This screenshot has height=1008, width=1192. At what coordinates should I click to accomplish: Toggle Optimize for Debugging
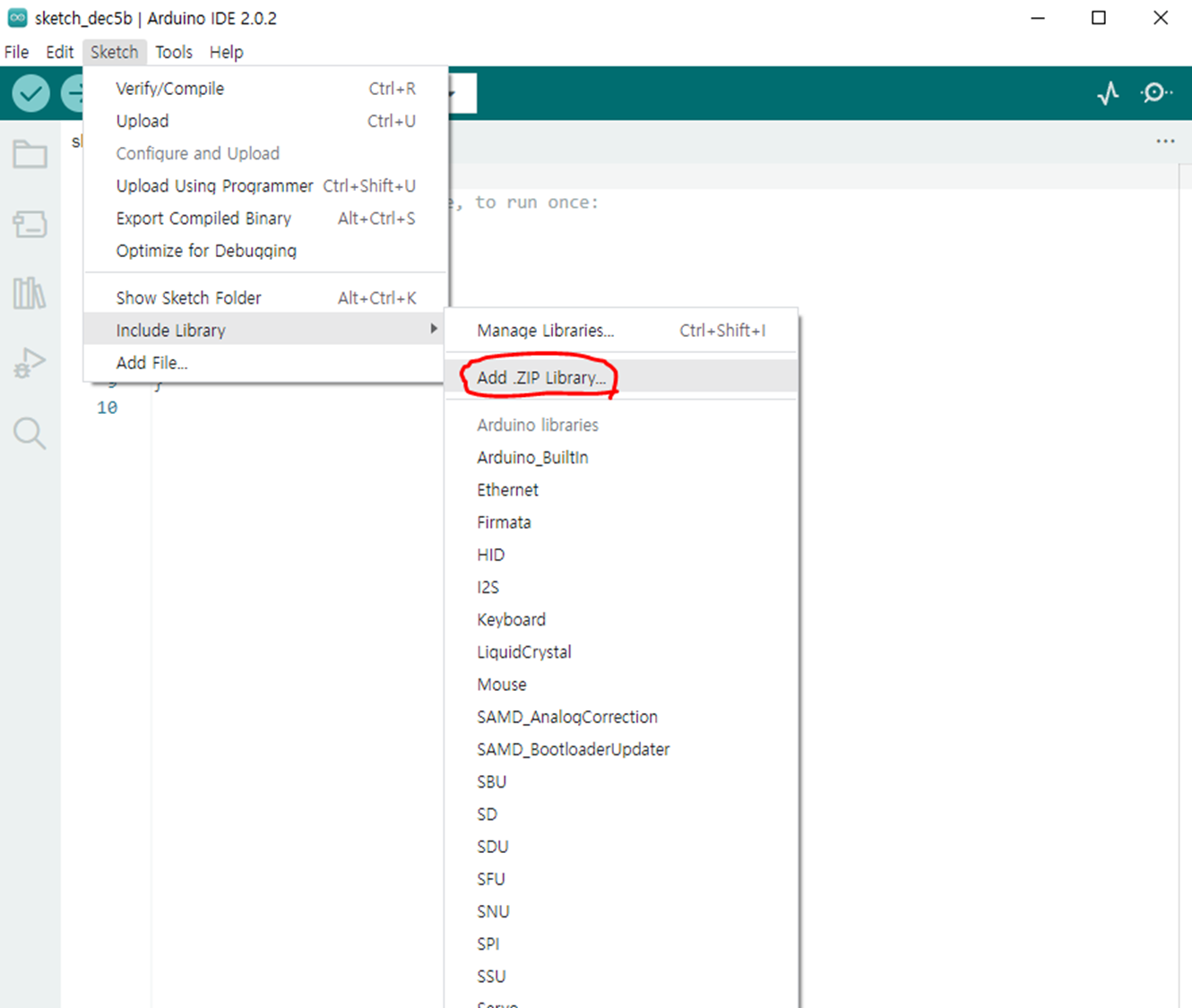point(265,250)
